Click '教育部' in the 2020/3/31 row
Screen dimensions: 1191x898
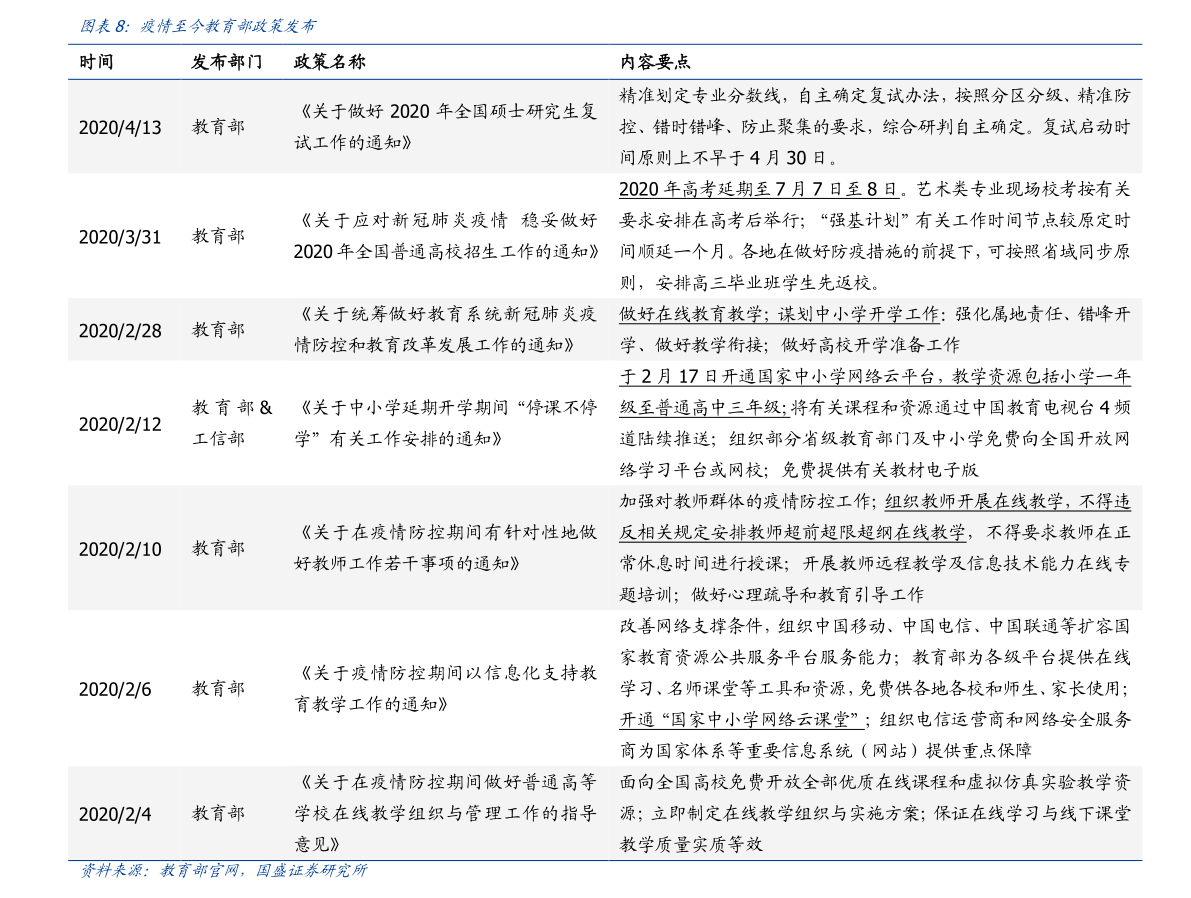click(218, 236)
